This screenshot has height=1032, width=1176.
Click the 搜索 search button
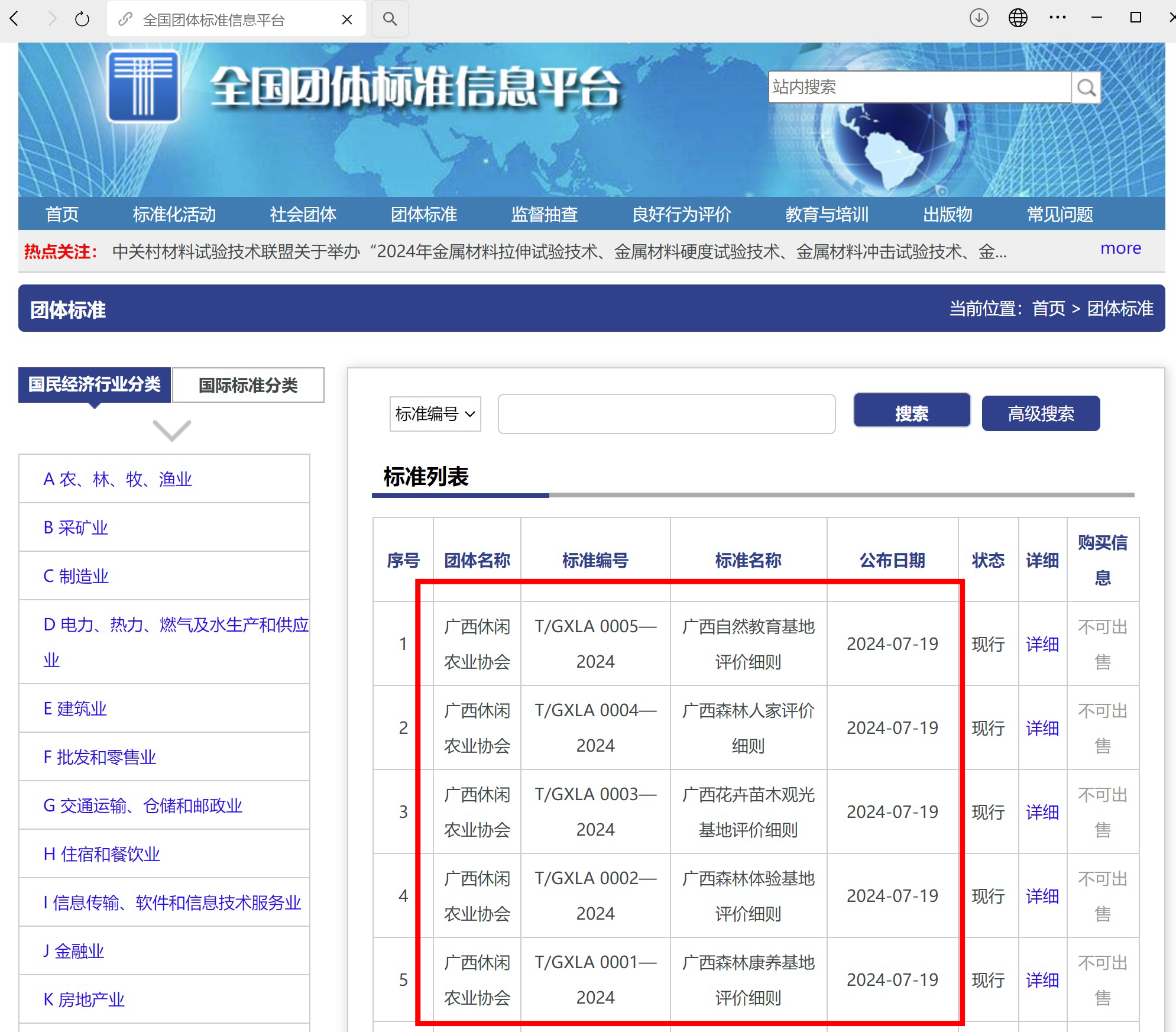[x=911, y=412]
